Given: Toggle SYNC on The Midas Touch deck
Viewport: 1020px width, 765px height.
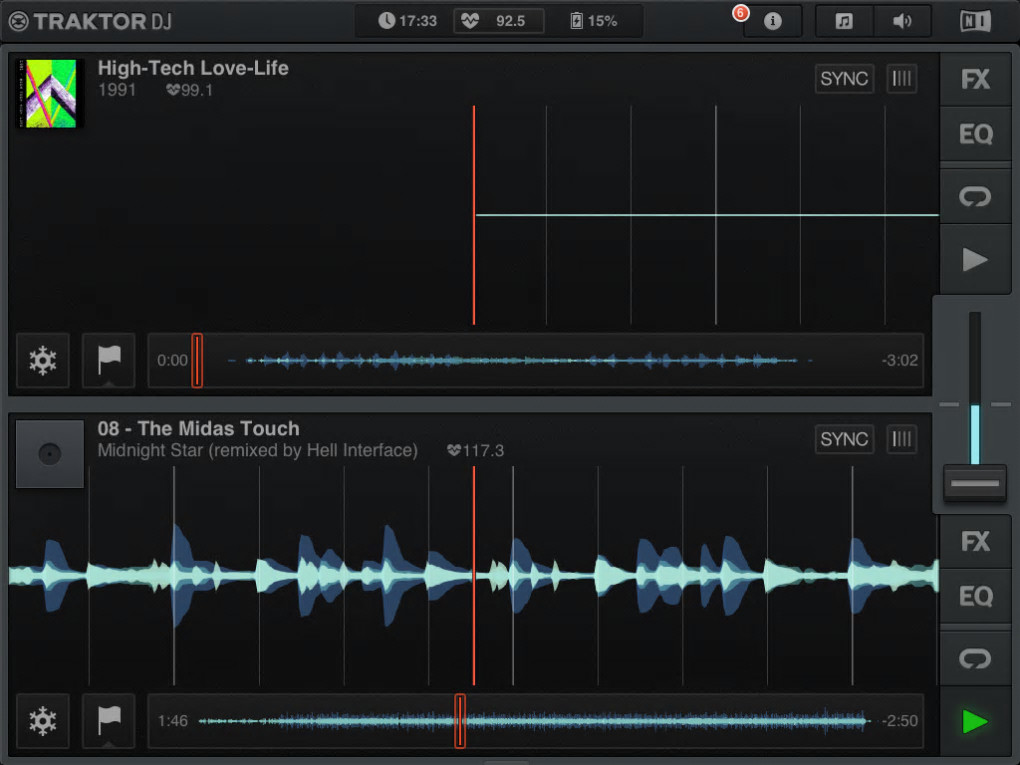Looking at the screenshot, I should (844, 439).
